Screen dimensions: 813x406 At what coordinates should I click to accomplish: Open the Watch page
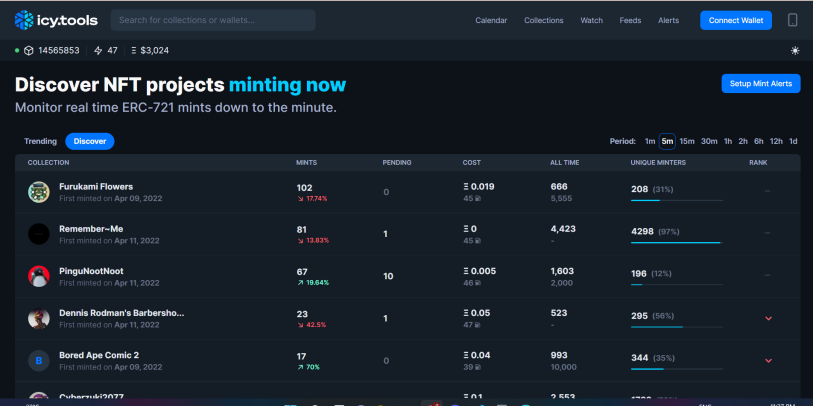click(x=592, y=20)
